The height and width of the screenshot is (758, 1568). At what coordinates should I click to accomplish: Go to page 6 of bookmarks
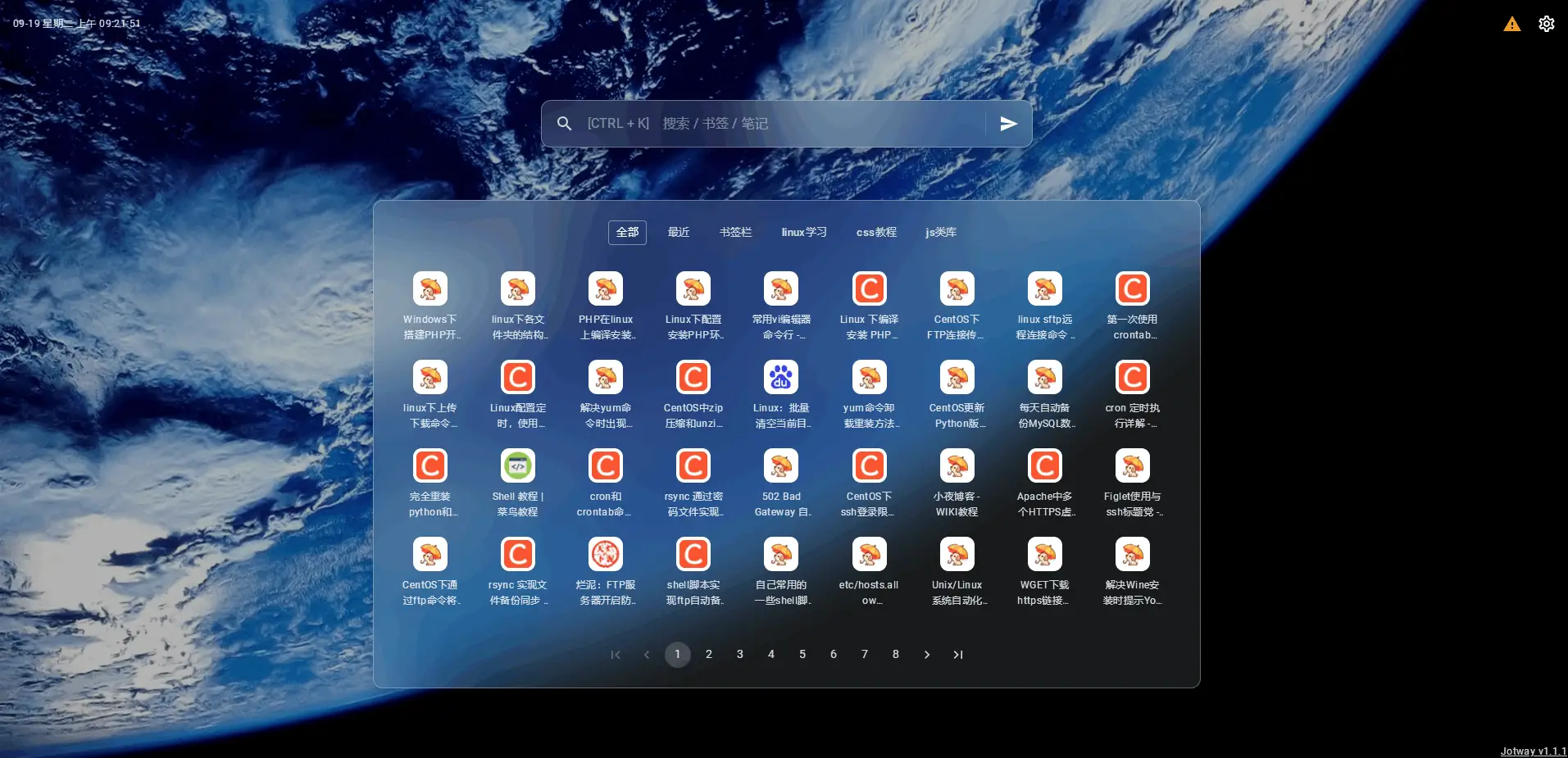click(x=834, y=655)
